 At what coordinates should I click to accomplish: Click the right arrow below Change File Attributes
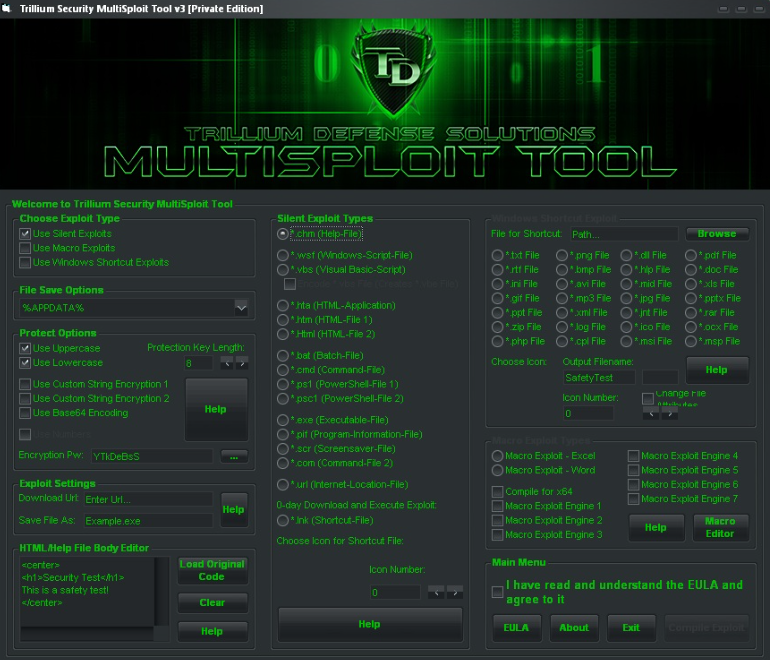(x=669, y=414)
